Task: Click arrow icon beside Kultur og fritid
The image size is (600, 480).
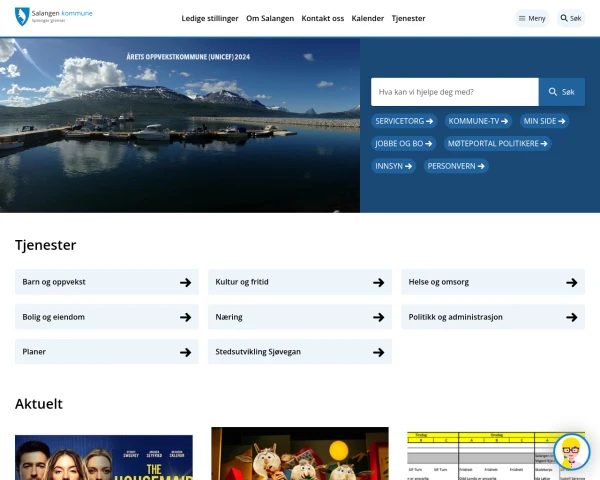Action: coord(378,282)
